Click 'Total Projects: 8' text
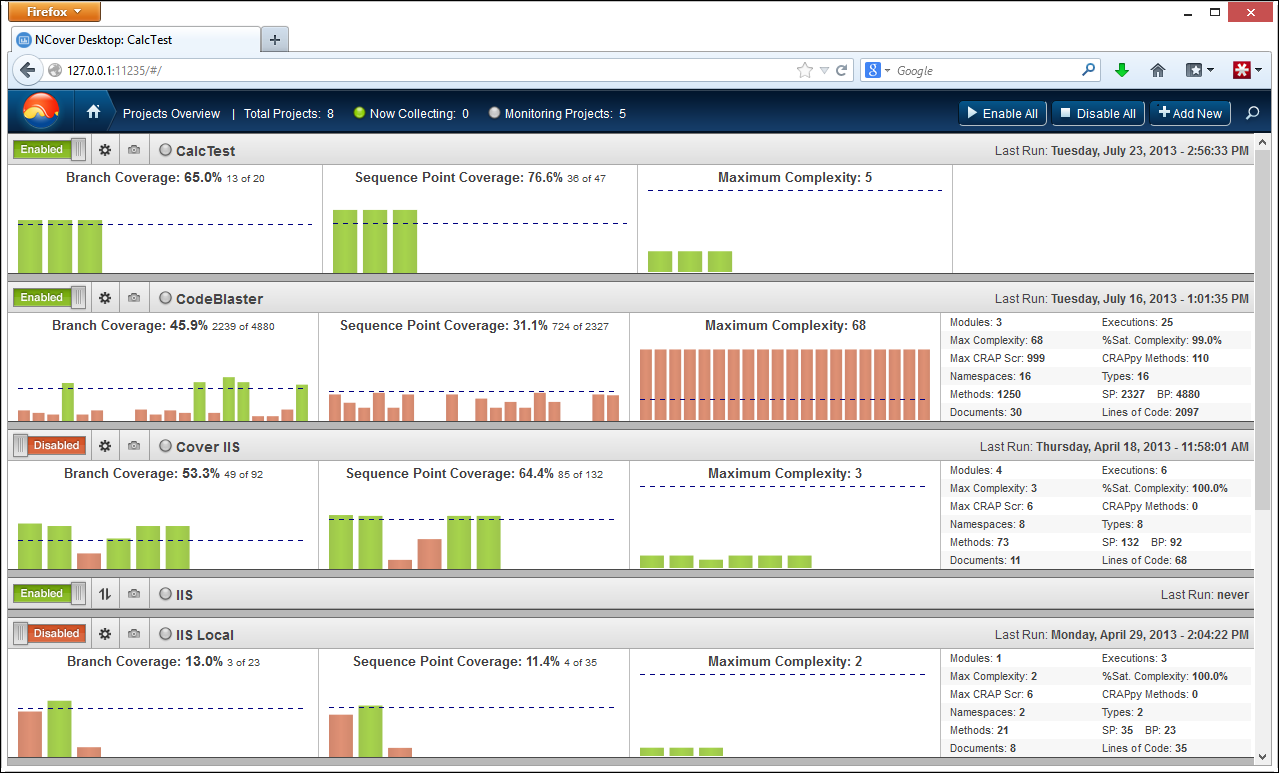Image resolution: width=1279 pixels, height=773 pixels. coord(289,114)
